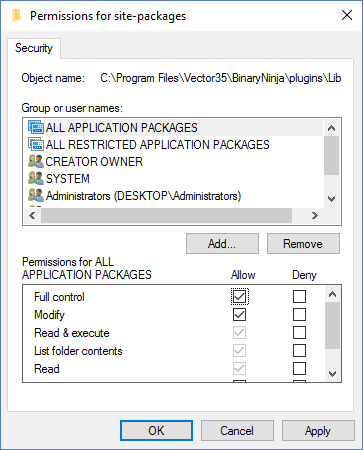The width and height of the screenshot is (363, 450).
Task: Toggle Allow for List folder contents
Action: click(x=239, y=350)
